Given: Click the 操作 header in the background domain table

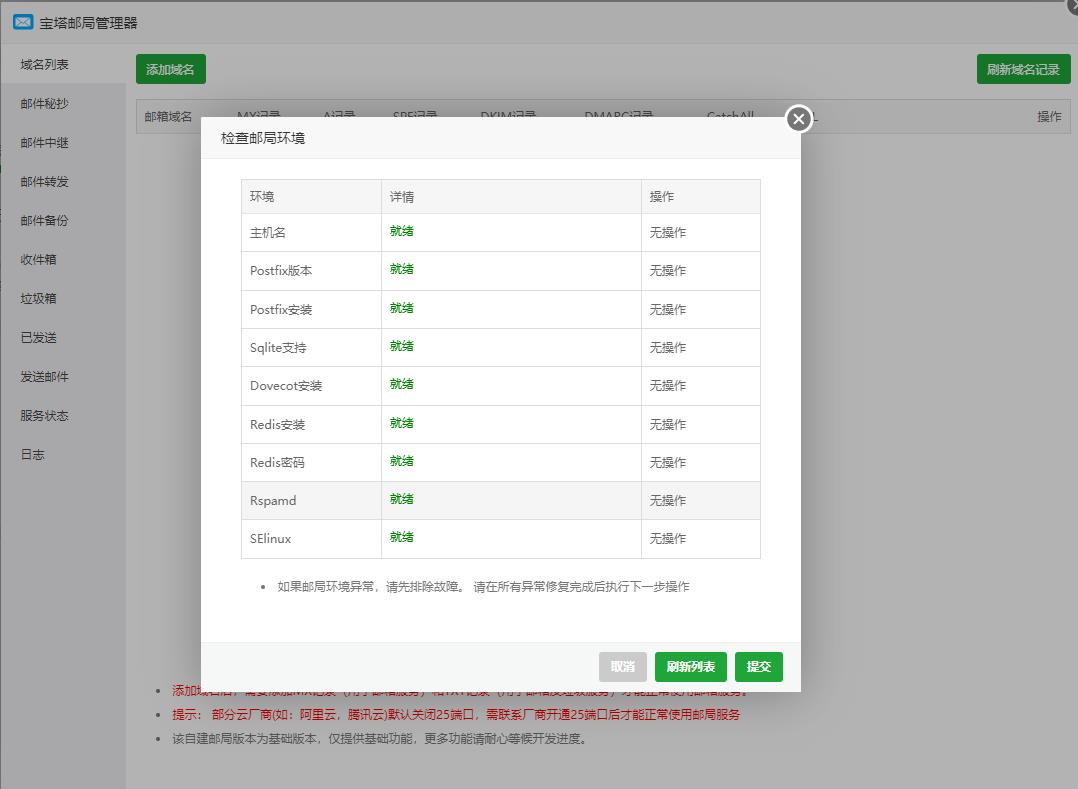Looking at the screenshot, I should click(x=1049, y=117).
